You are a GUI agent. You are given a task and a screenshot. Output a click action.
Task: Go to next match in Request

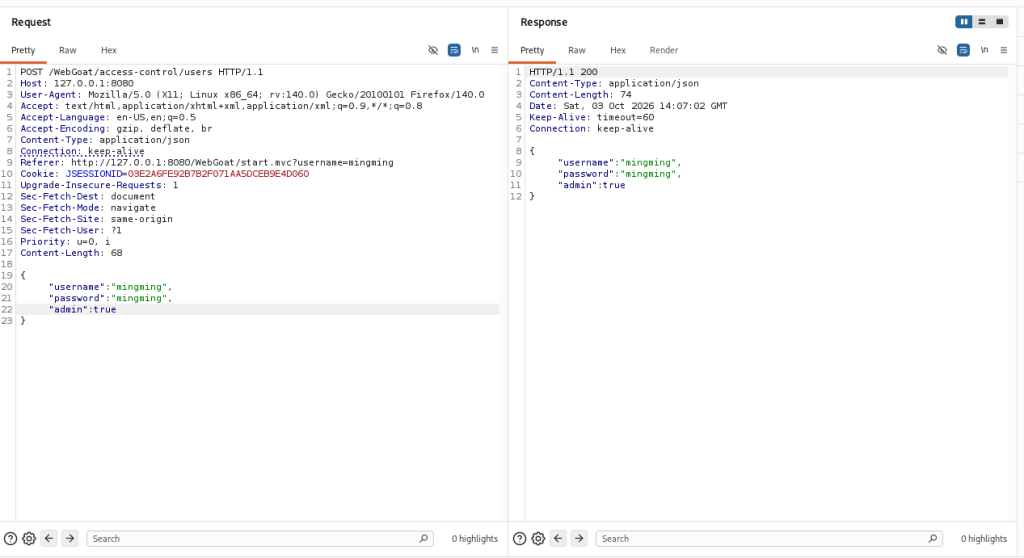(70, 538)
